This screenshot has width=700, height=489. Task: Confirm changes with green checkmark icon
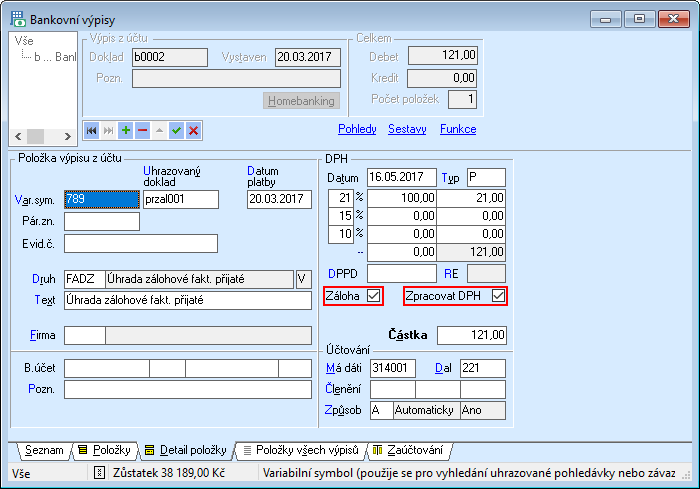(x=176, y=130)
